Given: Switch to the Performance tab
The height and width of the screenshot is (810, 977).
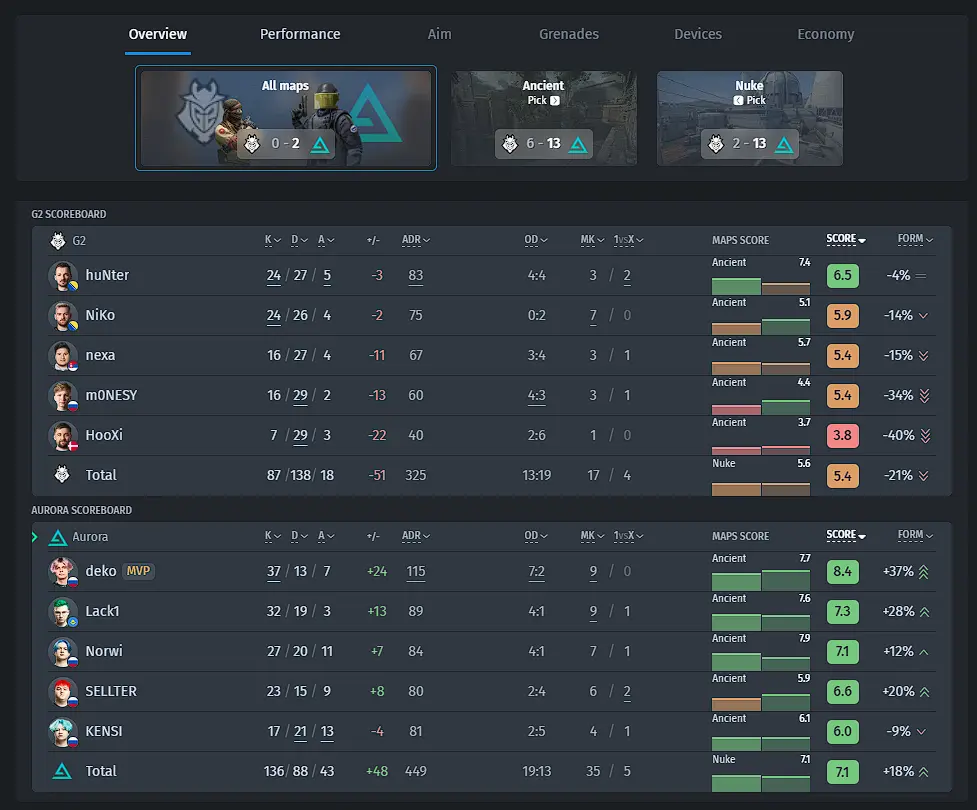Looking at the screenshot, I should 300,34.
